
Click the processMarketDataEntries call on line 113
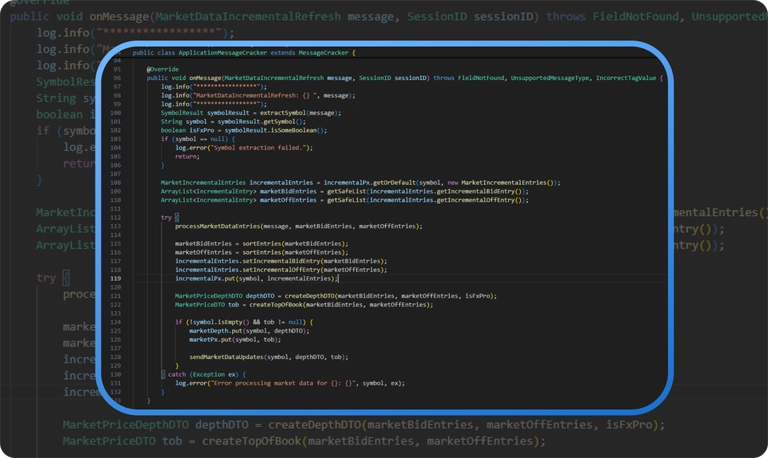[x=299, y=226]
